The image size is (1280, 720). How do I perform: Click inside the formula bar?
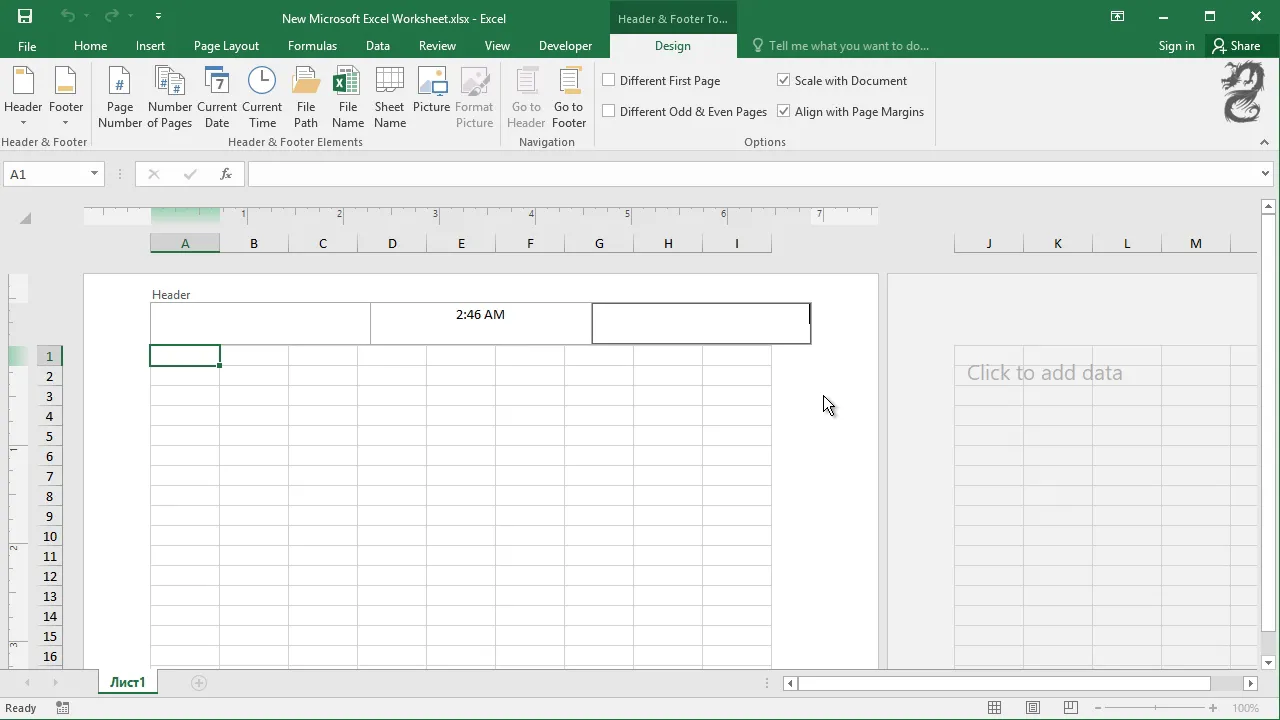click(x=752, y=174)
